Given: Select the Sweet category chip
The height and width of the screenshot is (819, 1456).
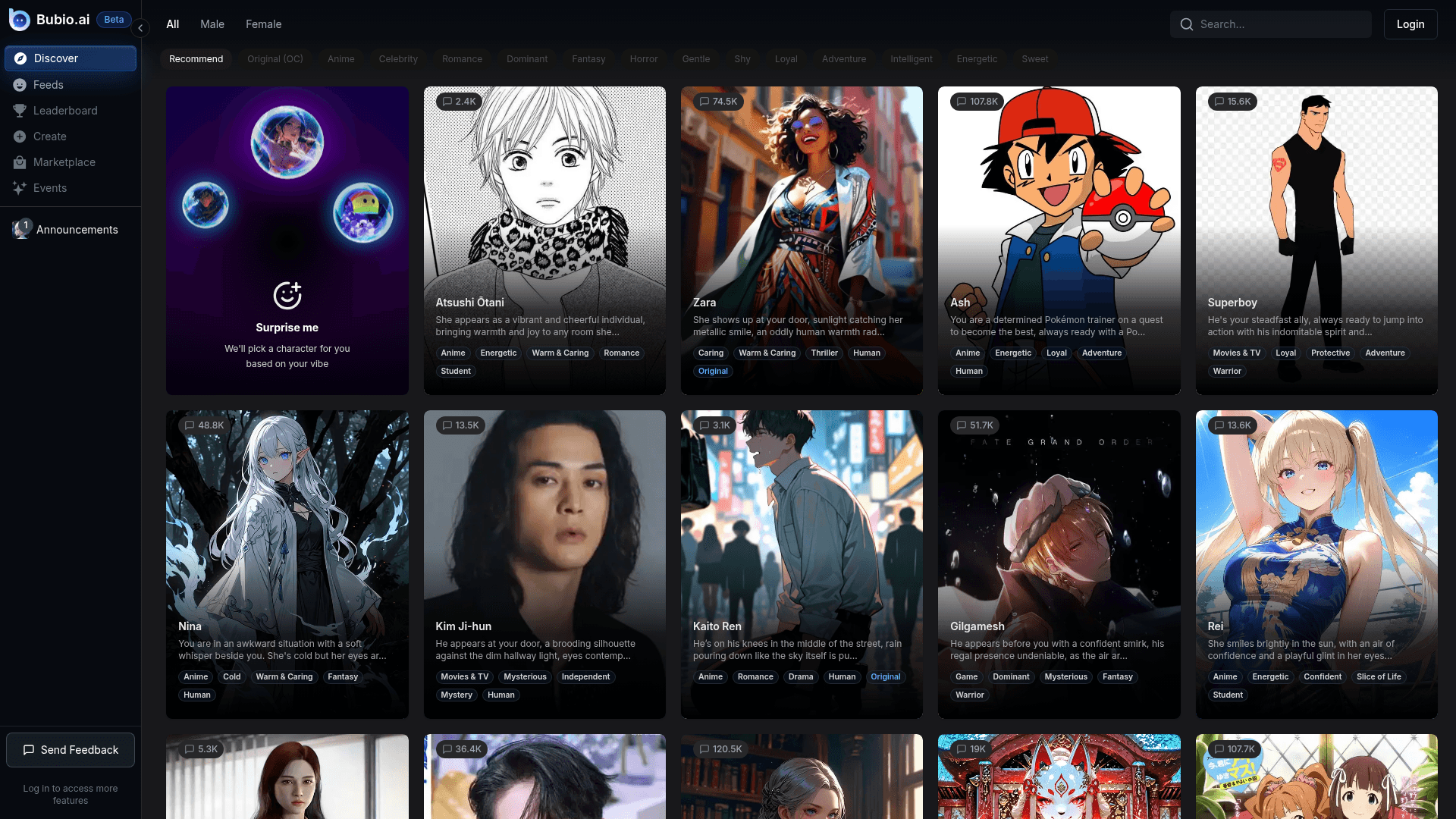Looking at the screenshot, I should tap(1034, 59).
